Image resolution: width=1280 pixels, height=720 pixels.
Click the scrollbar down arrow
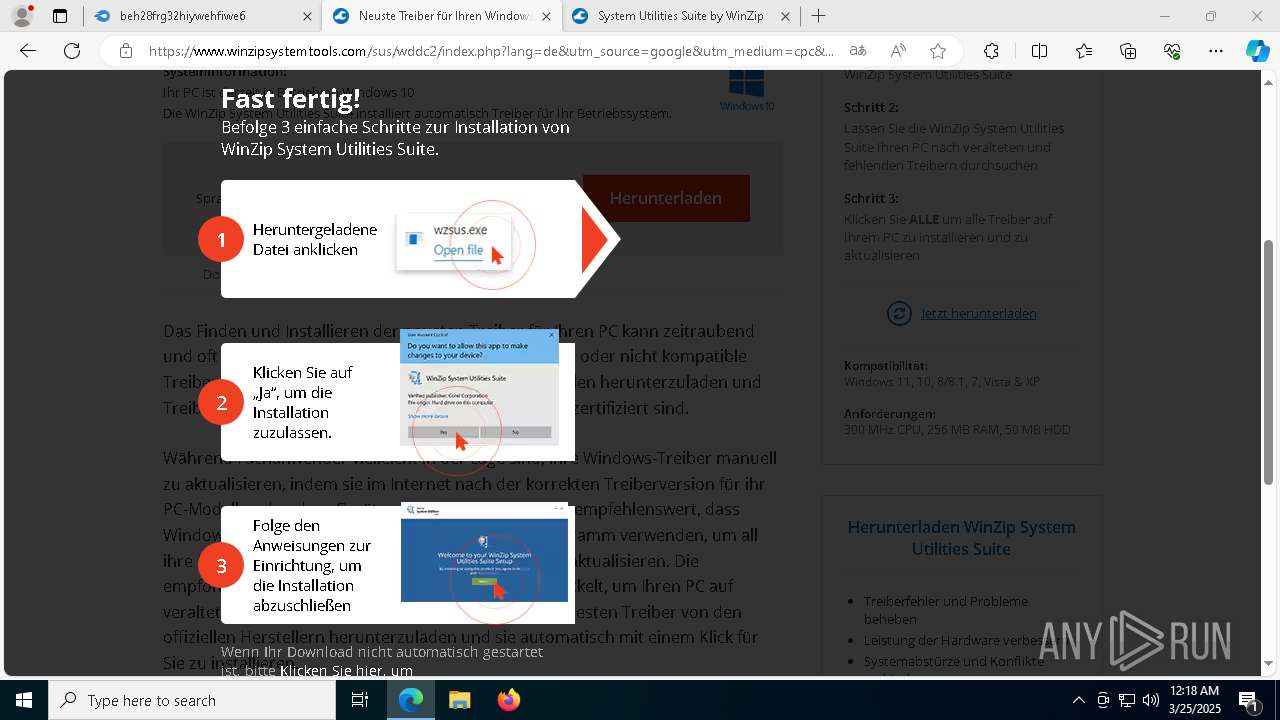(1269, 662)
